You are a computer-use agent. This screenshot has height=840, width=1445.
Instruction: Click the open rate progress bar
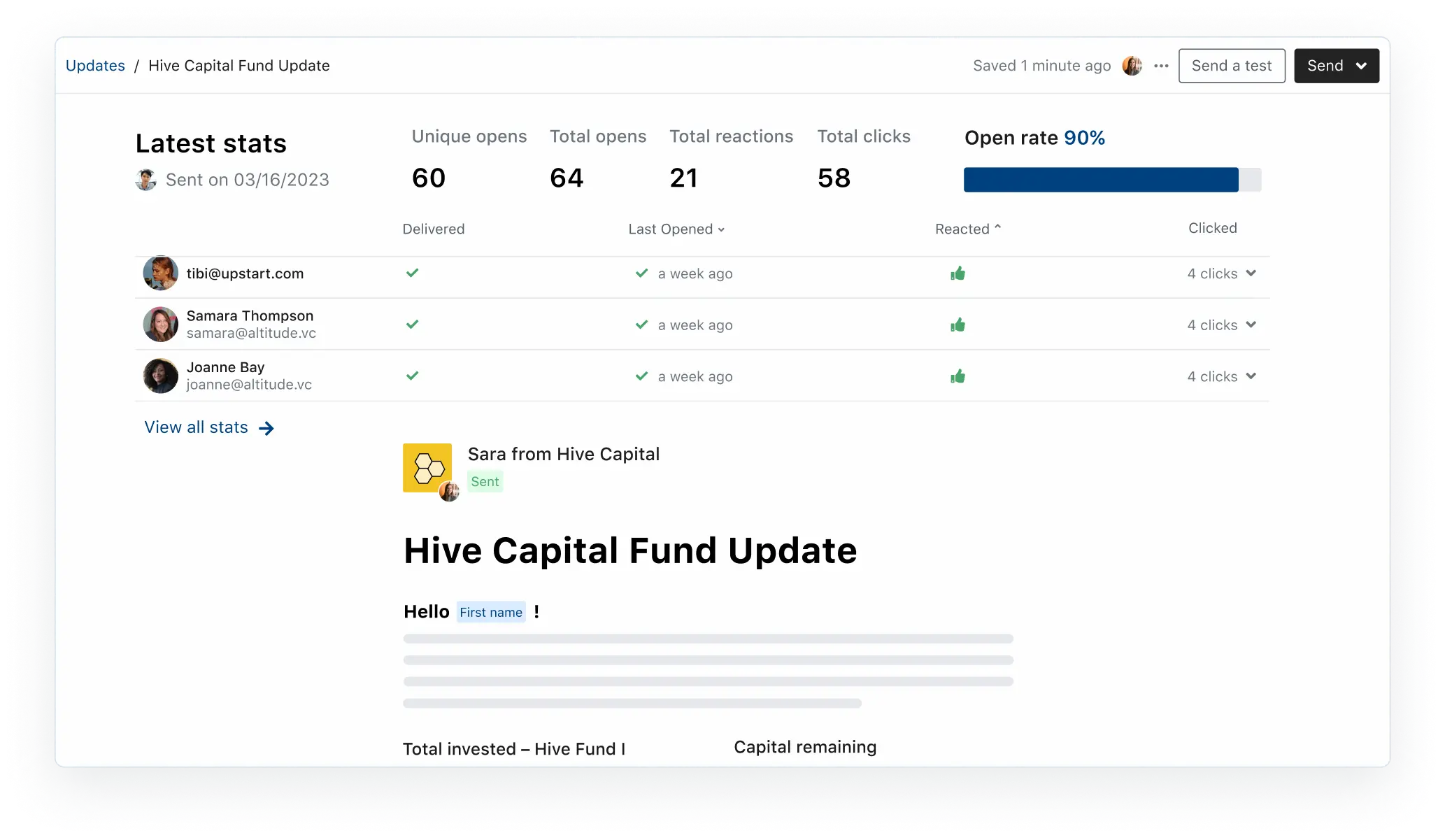coord(1112,180)
